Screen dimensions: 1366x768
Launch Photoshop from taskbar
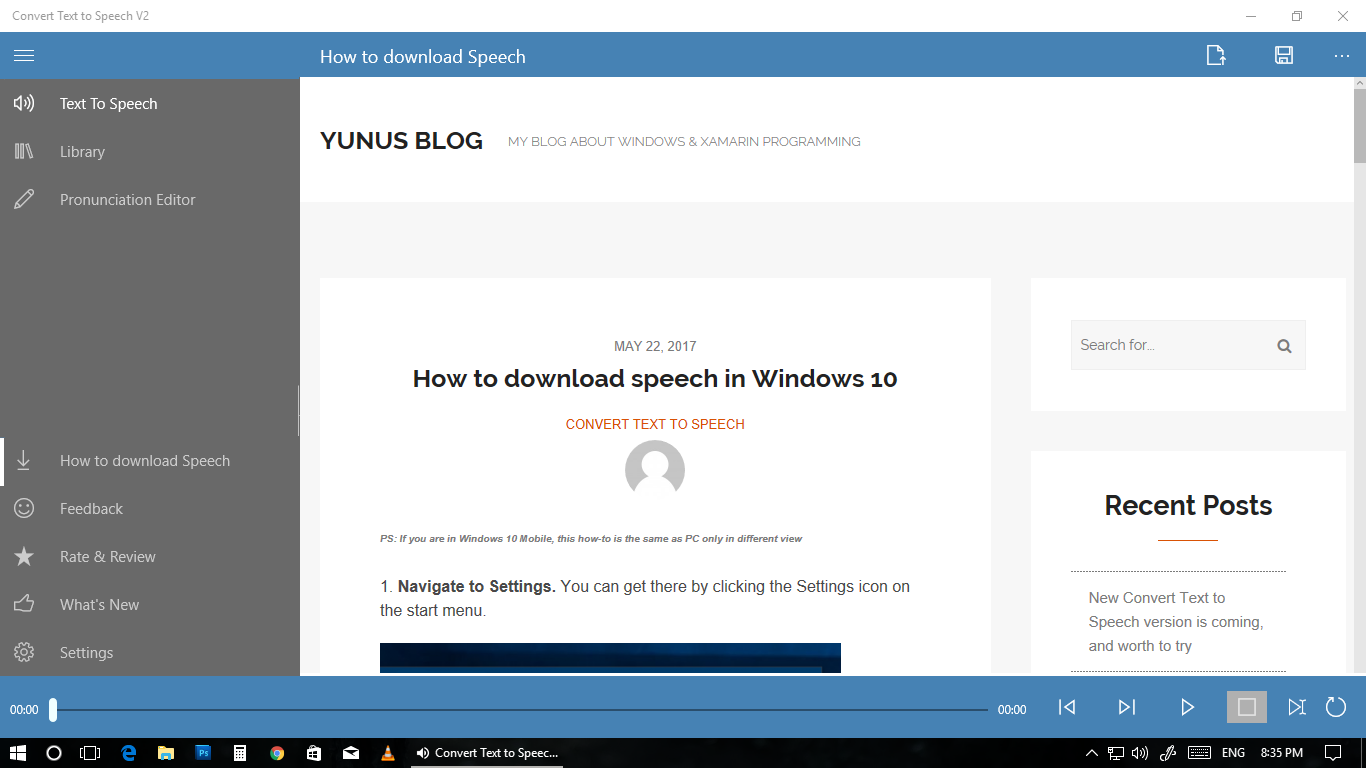click(203, 753)
